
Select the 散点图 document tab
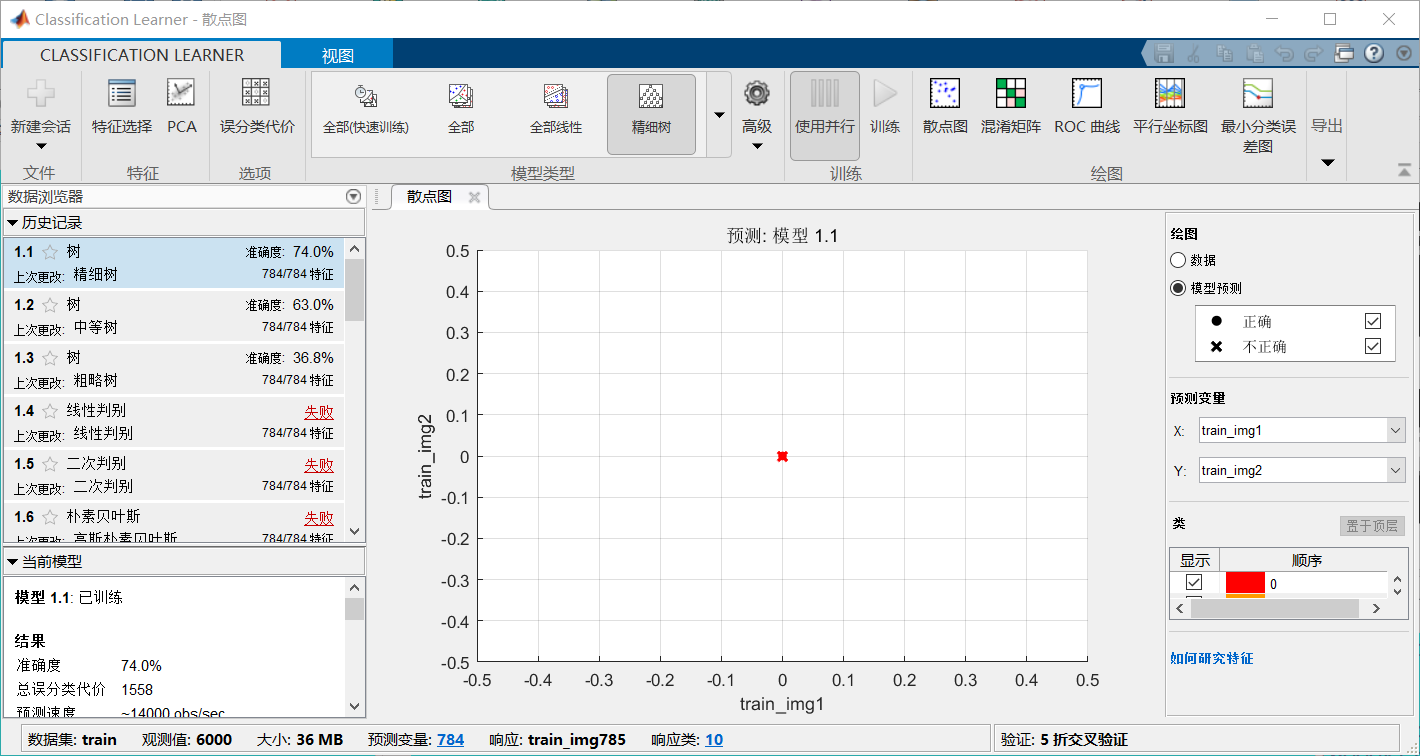pos(429,197)
